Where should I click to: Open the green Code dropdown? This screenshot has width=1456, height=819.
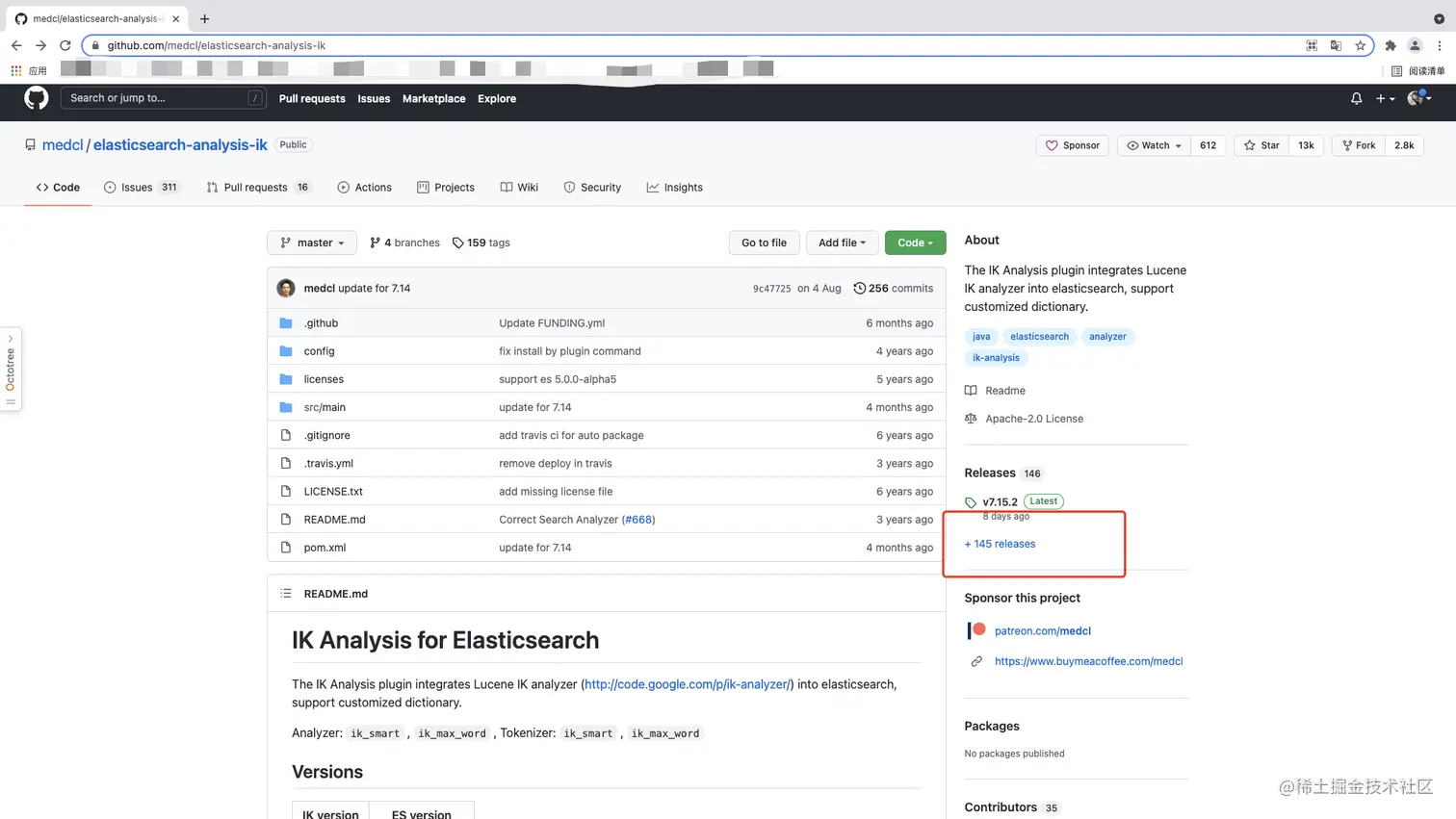[915, 243]
